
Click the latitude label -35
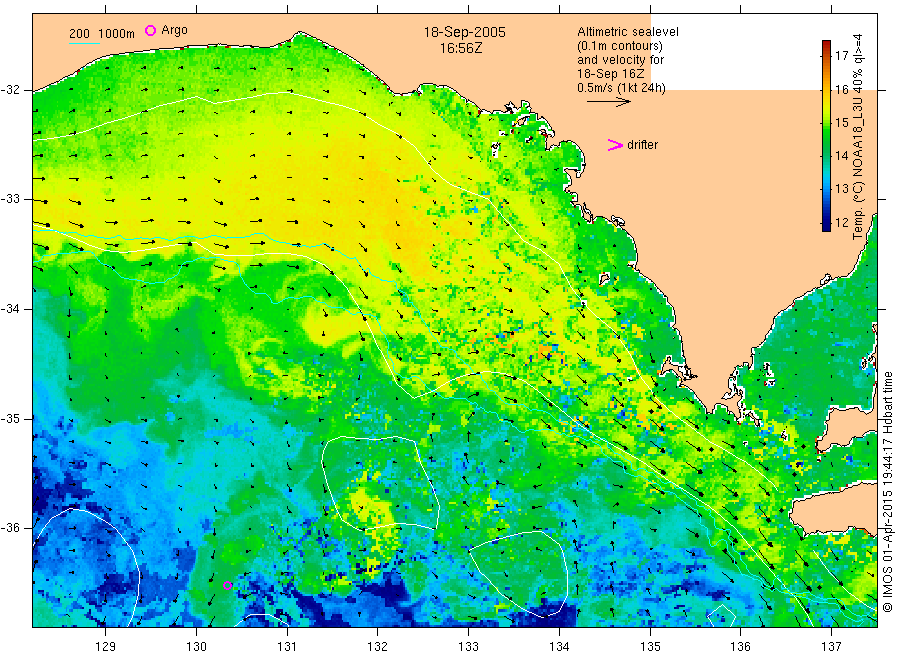(10, 418)
